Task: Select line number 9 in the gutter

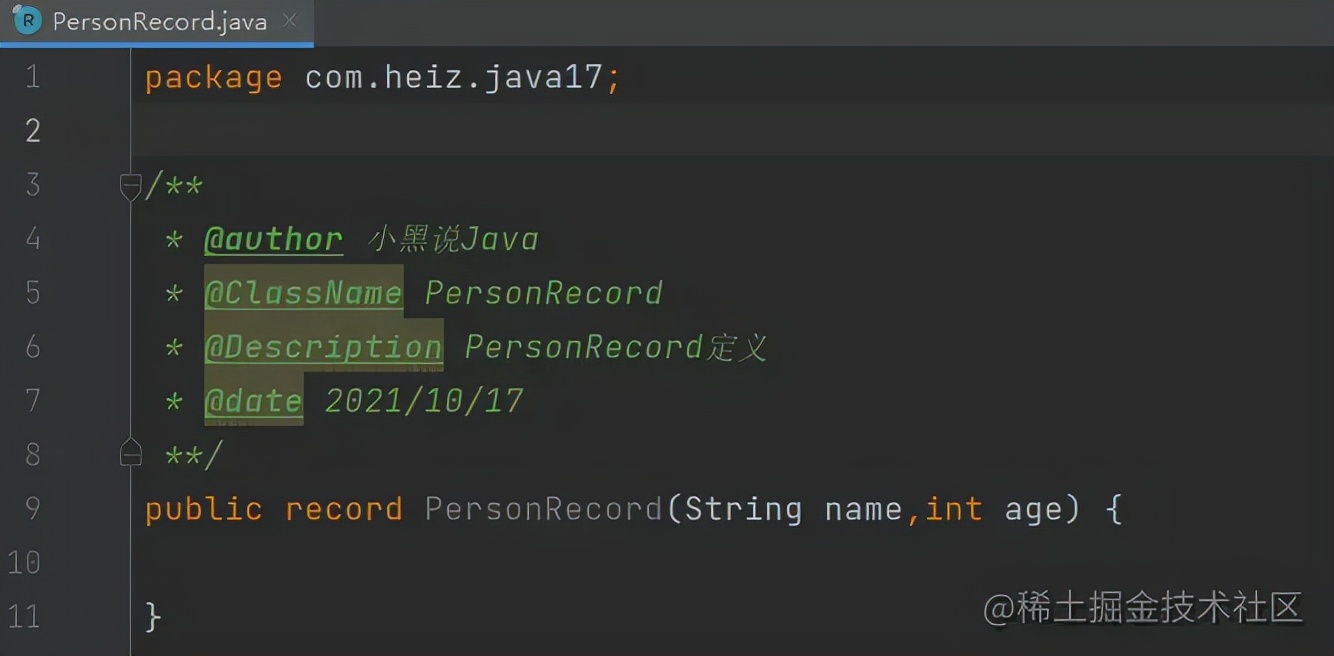Action: point(30,508)
